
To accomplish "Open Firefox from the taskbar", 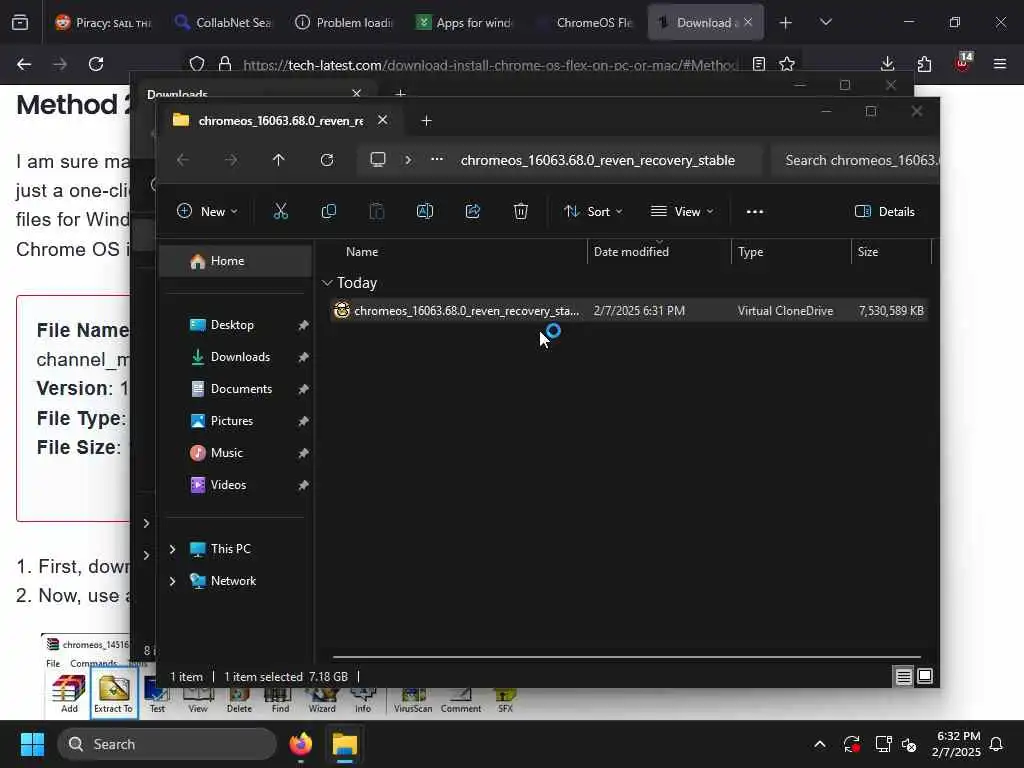I will [x=300, y=744].
